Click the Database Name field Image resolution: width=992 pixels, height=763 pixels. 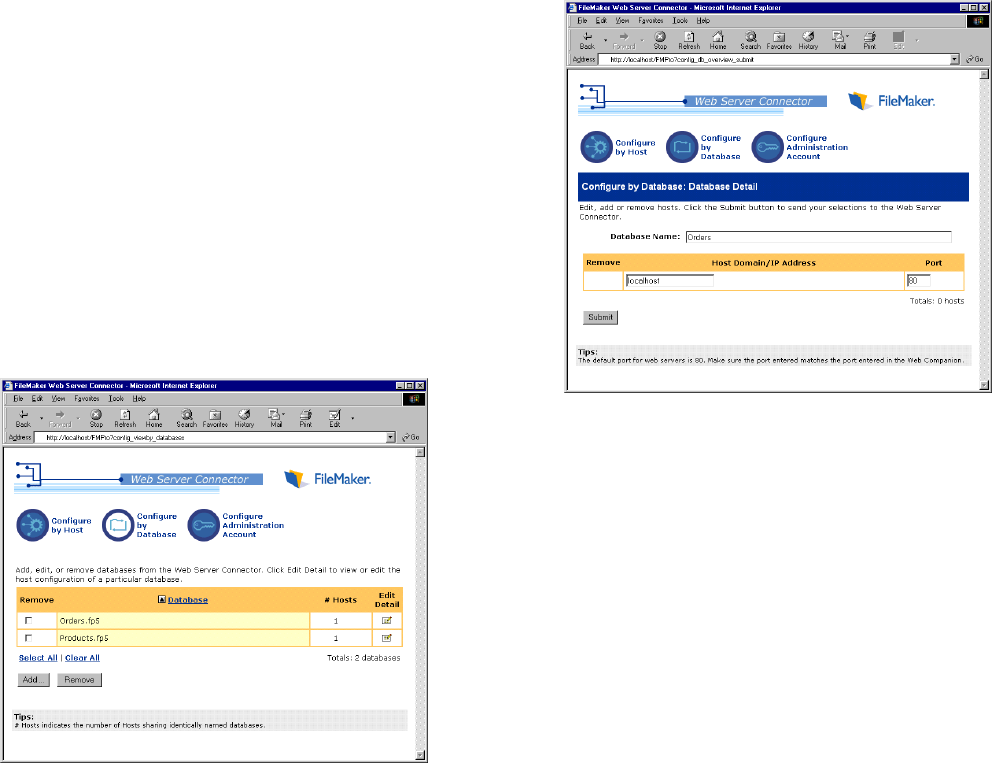tap(818, 237)
